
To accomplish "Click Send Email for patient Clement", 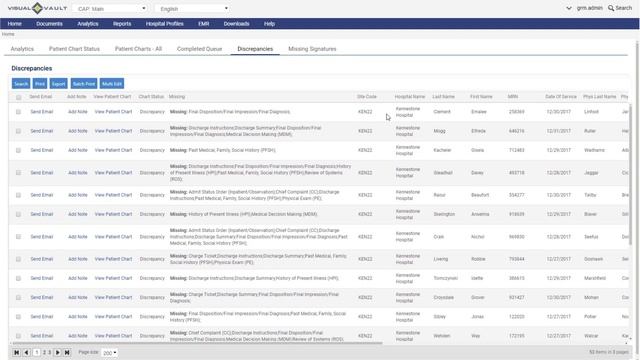I will click(42, 112).
